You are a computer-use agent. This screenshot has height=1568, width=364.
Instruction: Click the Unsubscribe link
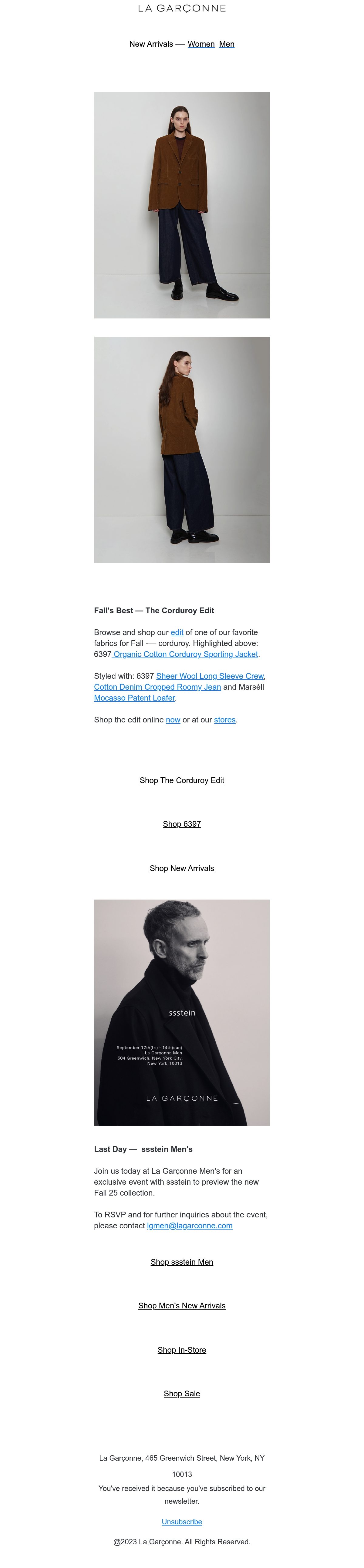tap(181, 1522)
